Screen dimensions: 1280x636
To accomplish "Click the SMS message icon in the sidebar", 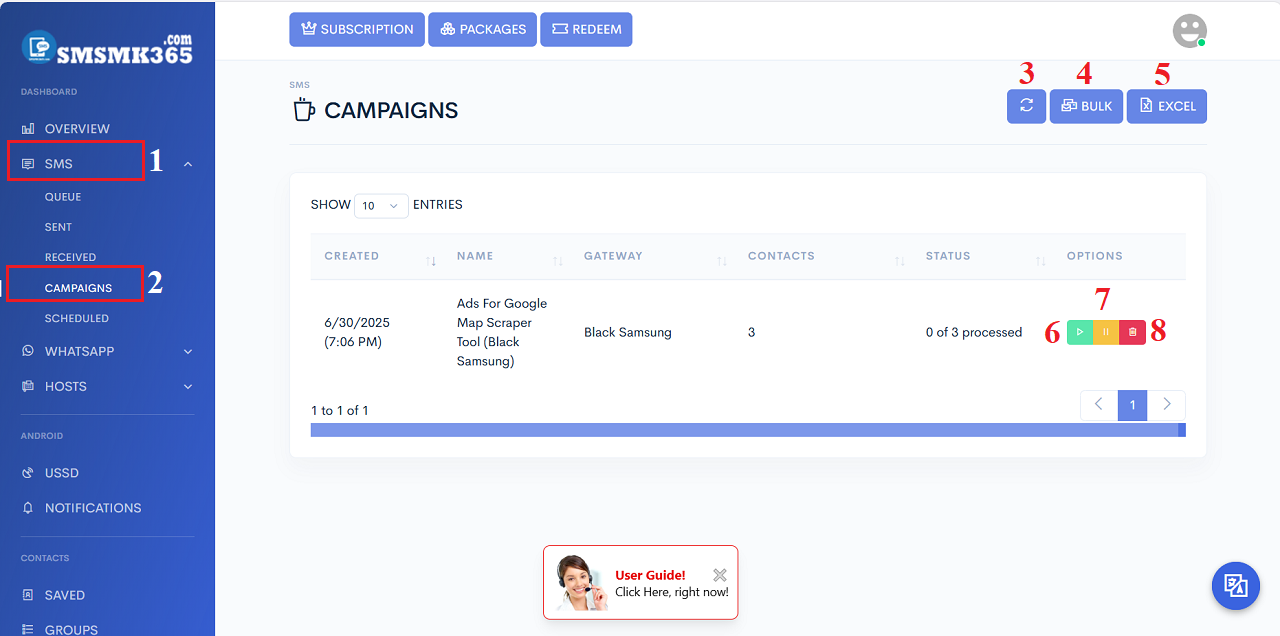I will pos(28,164).
